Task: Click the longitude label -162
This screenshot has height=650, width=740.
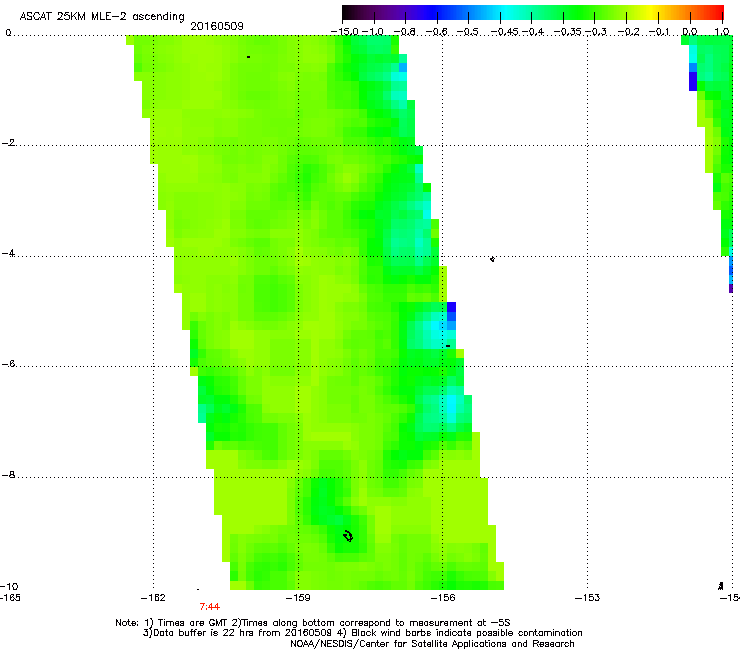Action: (153, 598)
